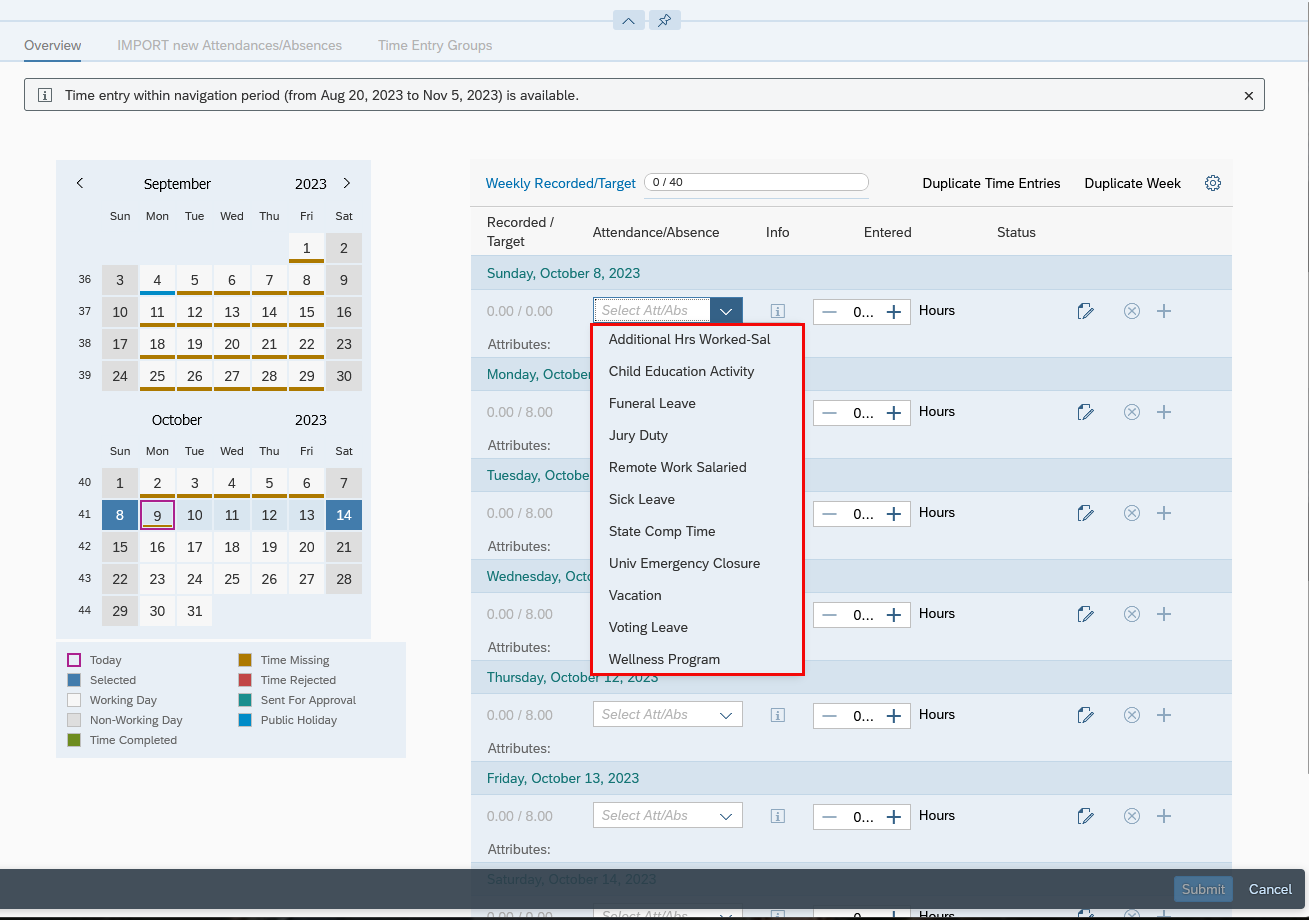The height and width of the screenshot is (920, 1309).
Task: Go to previous month in calendar
Action: (80, 183)
